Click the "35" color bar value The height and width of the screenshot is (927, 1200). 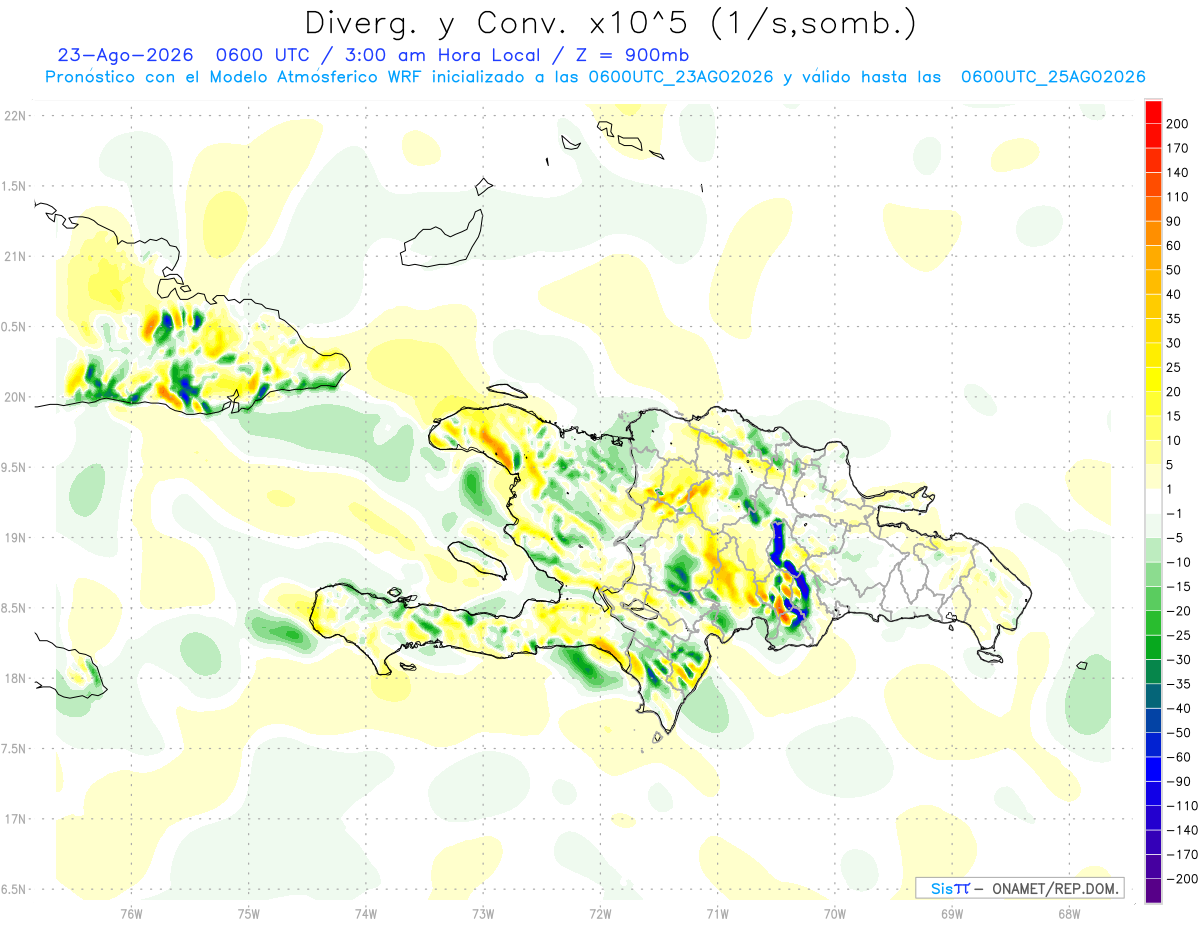pyautogui.click(x=1174, y=319)
